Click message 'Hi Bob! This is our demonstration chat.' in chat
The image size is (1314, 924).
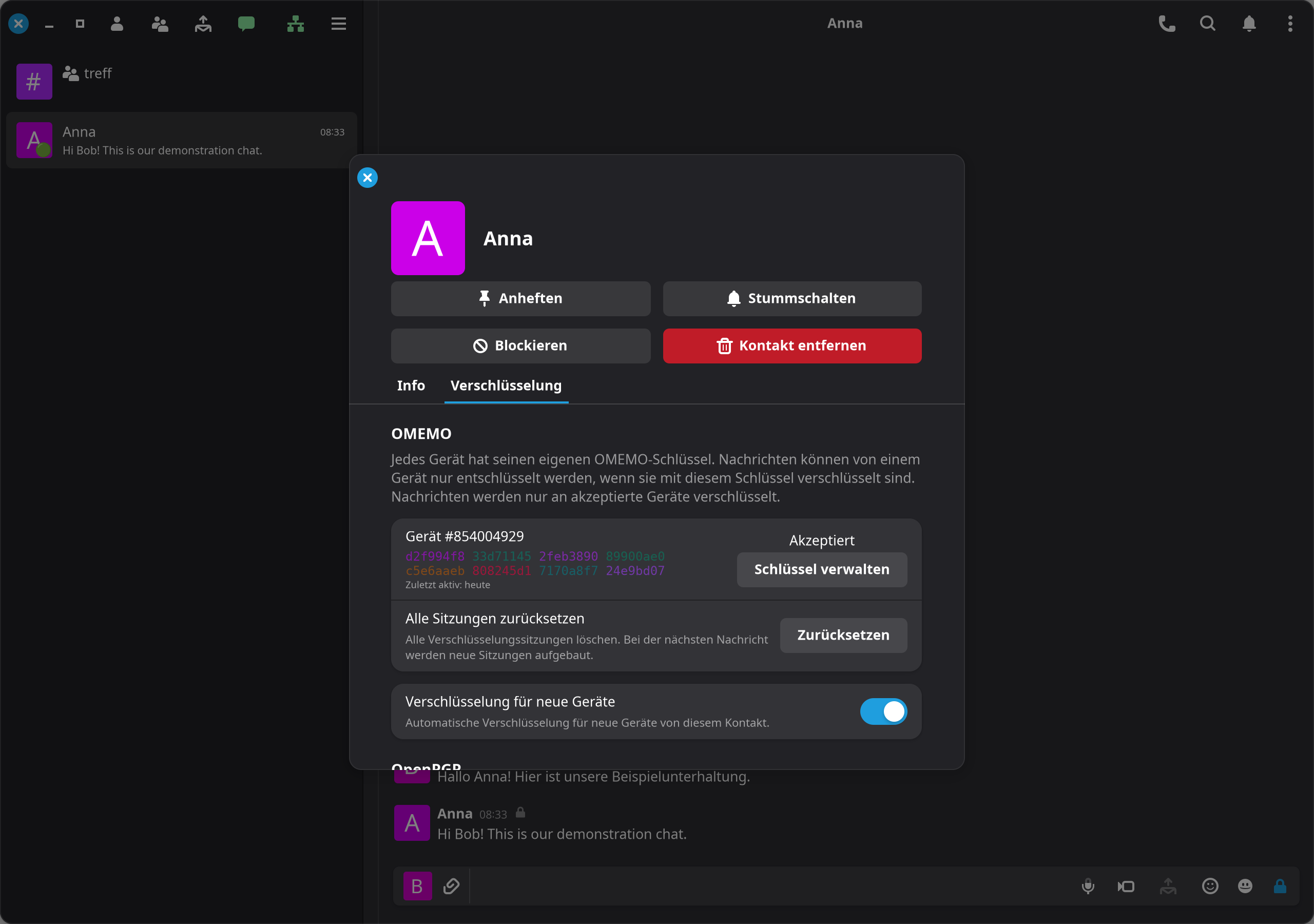pyautogui.click(x=562, y=834)
